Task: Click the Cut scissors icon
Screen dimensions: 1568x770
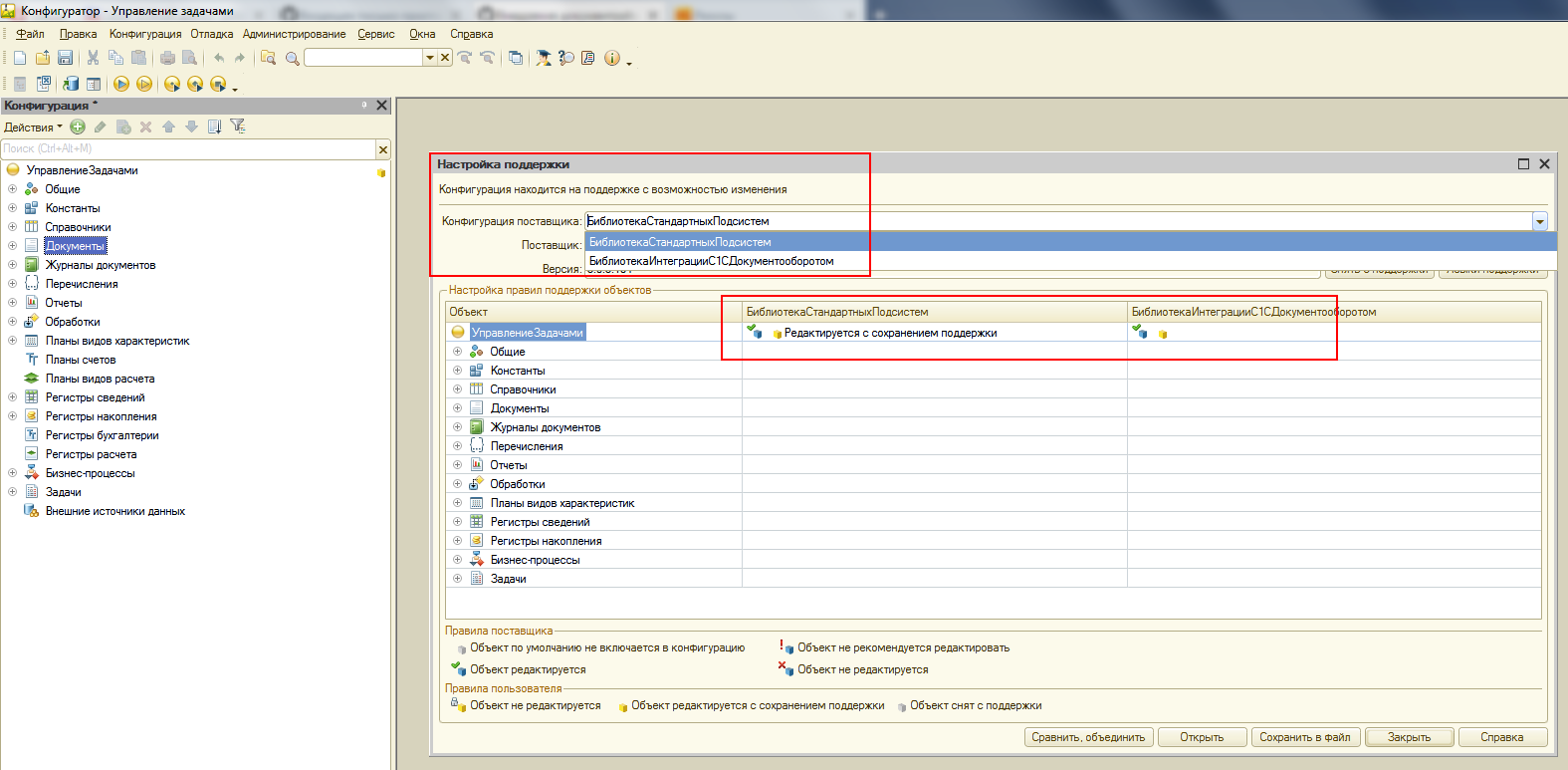Action: [93, 58]
